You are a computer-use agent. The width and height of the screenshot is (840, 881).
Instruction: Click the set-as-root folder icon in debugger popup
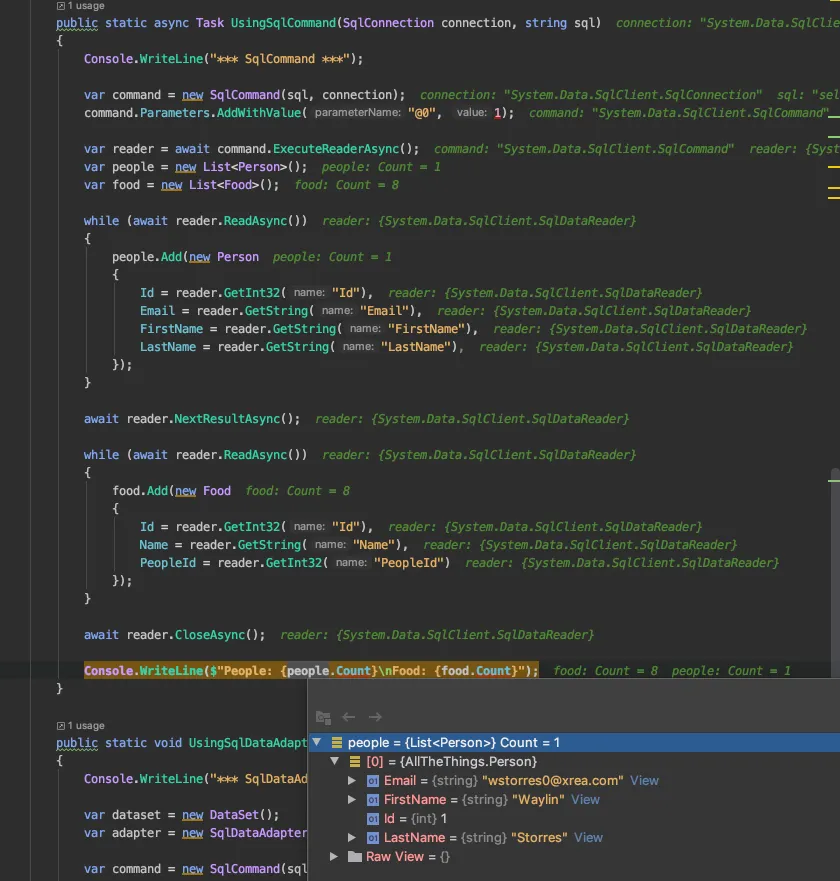pyautogui.click(x=323, y=717)
